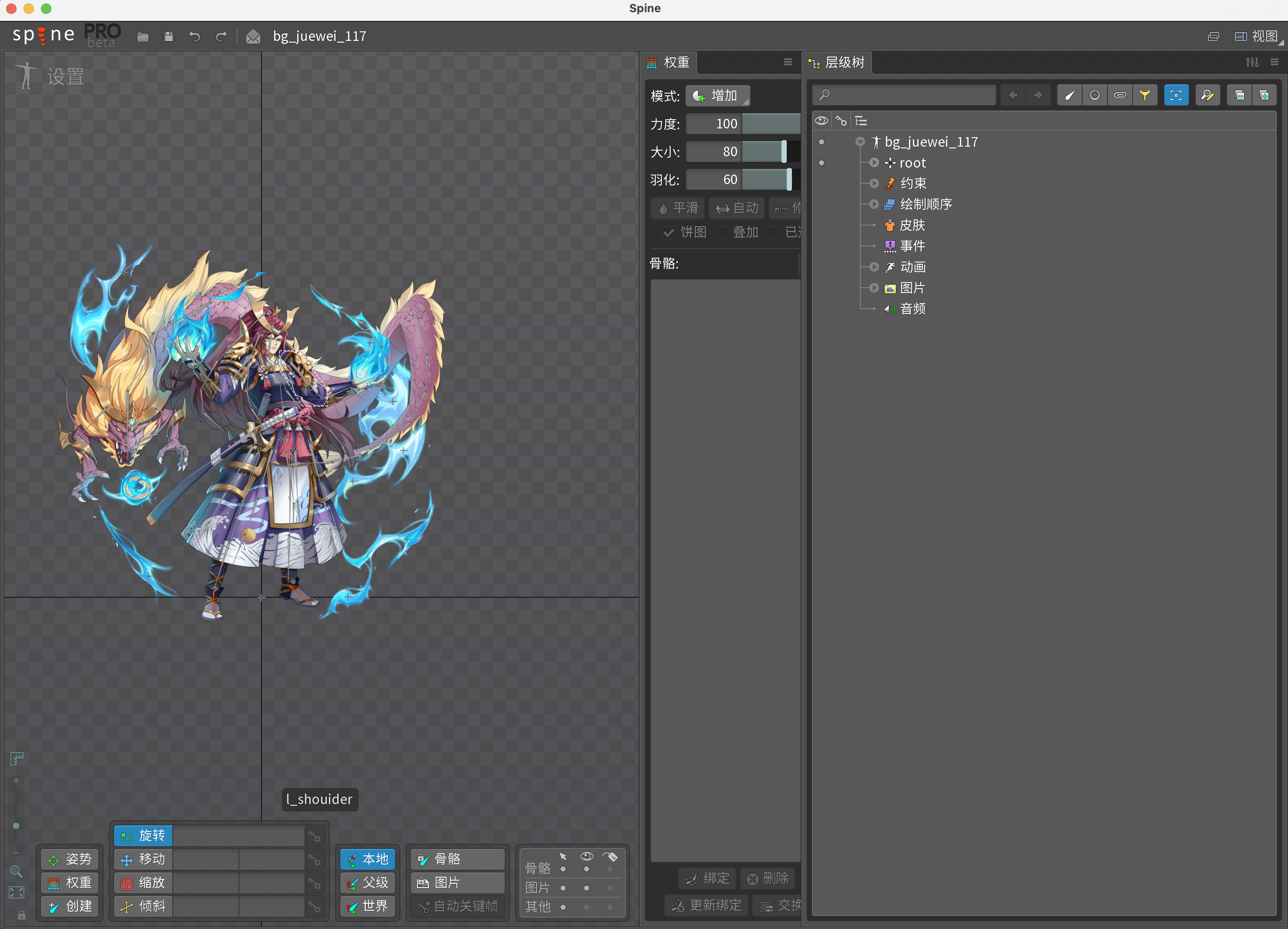Click the welcome screen envelope icon
1288x929 pixels.
tap(253, 37)
